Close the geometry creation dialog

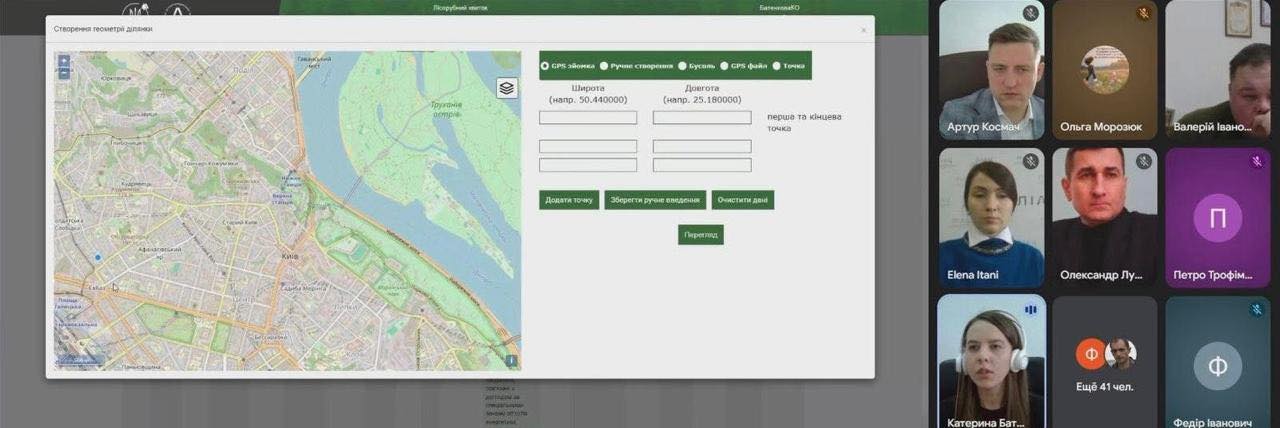(x=864, y=30)
